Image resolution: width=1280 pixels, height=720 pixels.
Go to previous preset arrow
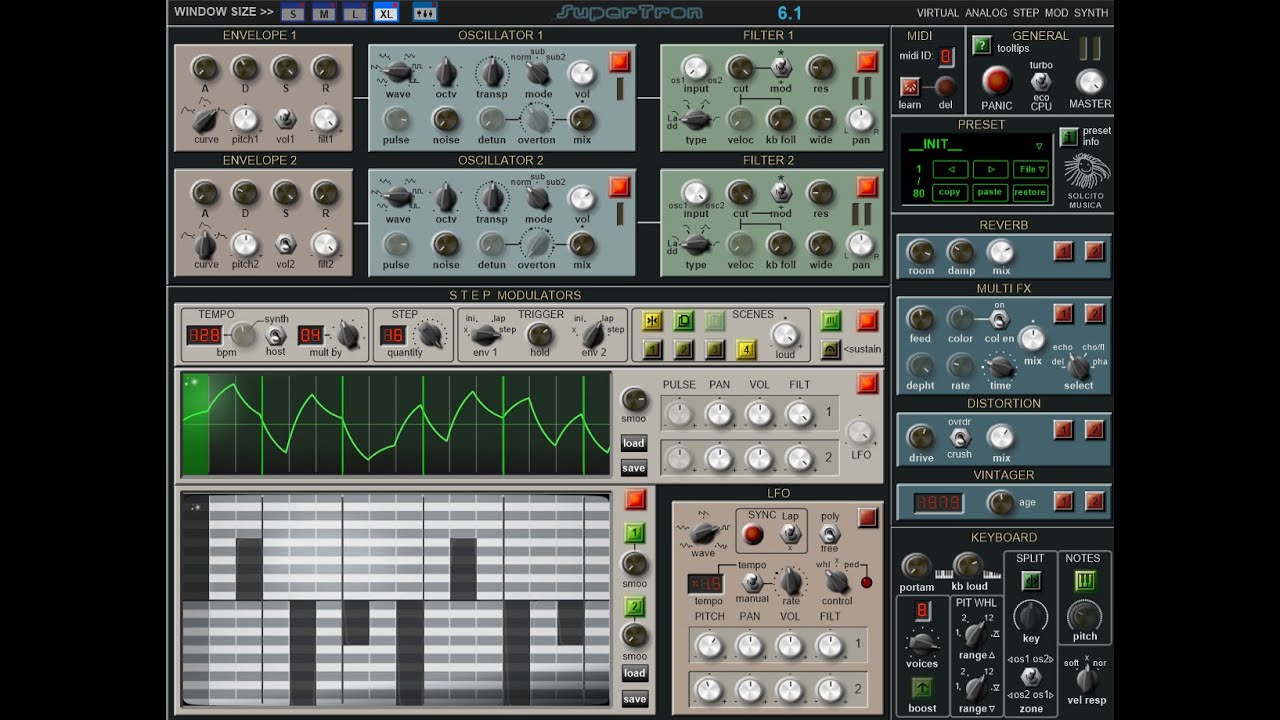point(949,169)
